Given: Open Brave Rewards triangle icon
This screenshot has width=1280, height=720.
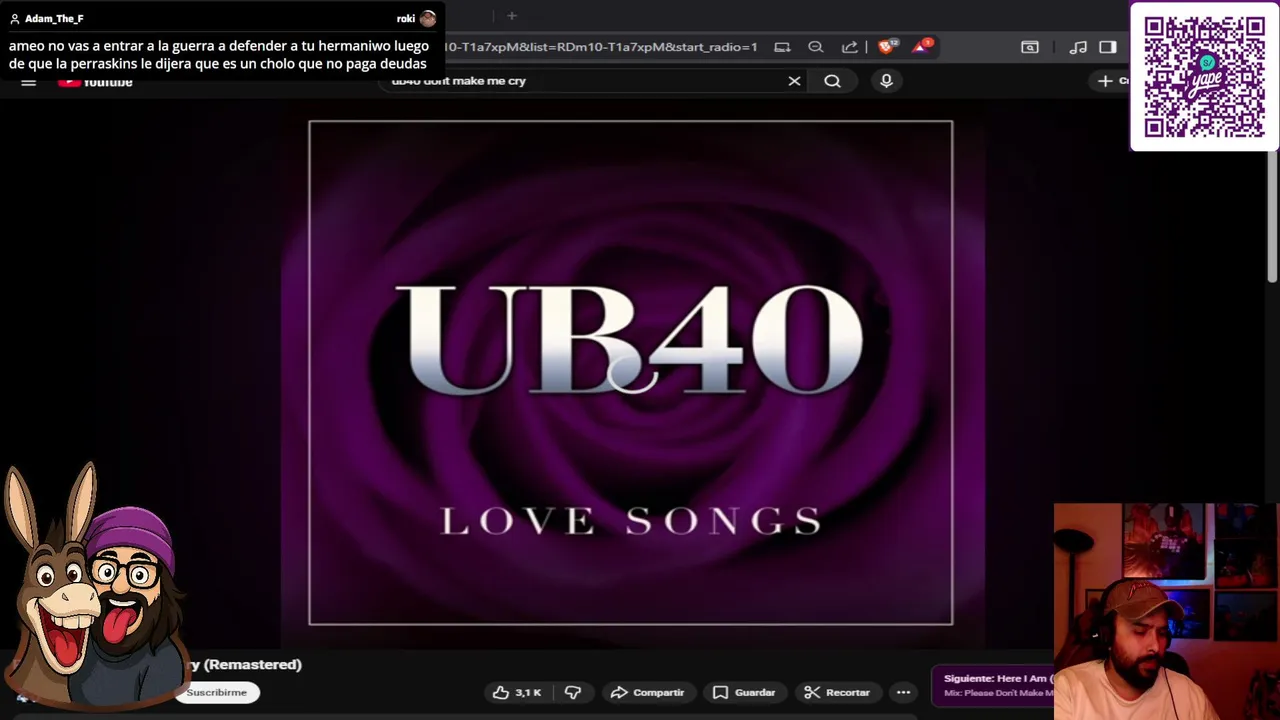Looking at the screenshot, I should (x=921, y=46).
